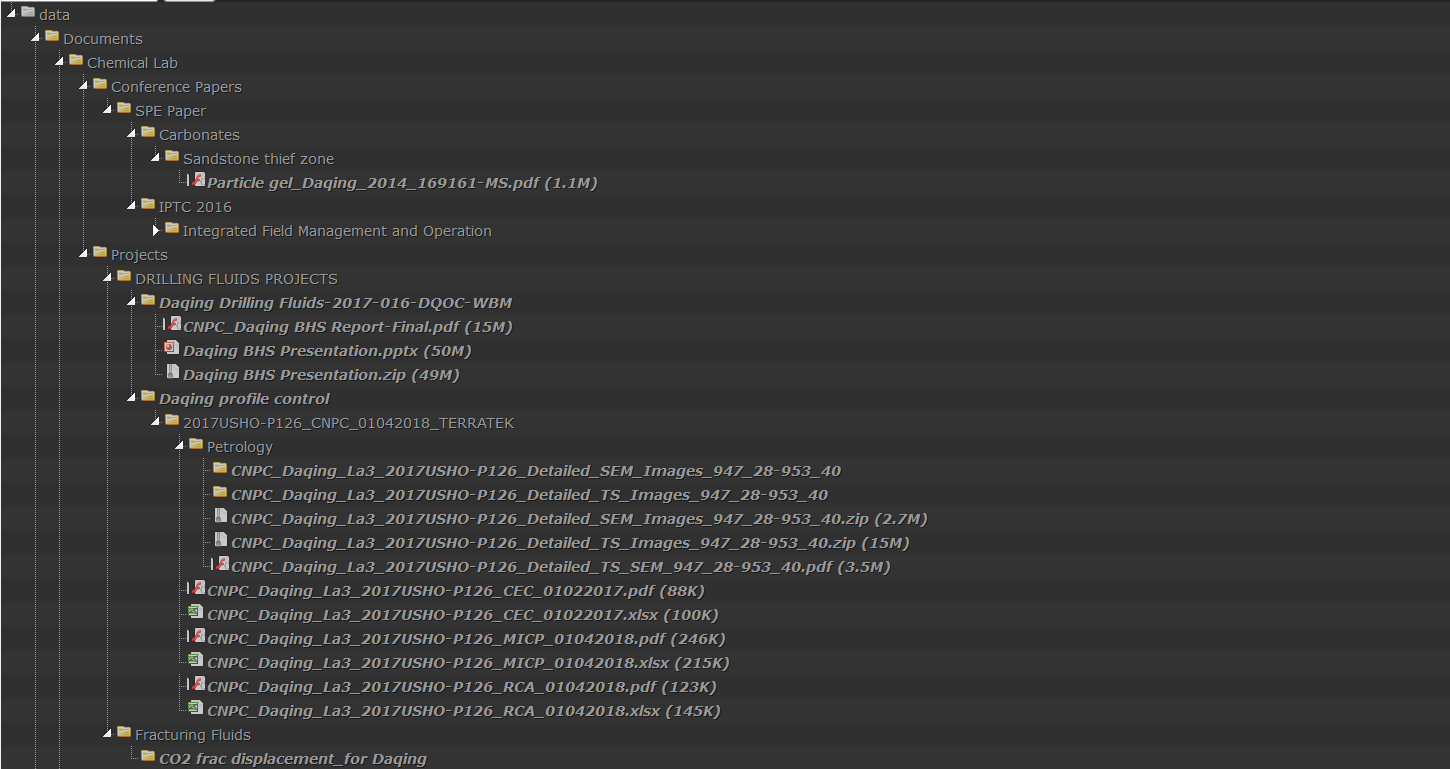Select CO2 frac displacement_for Daqing folder

(293, 759)
